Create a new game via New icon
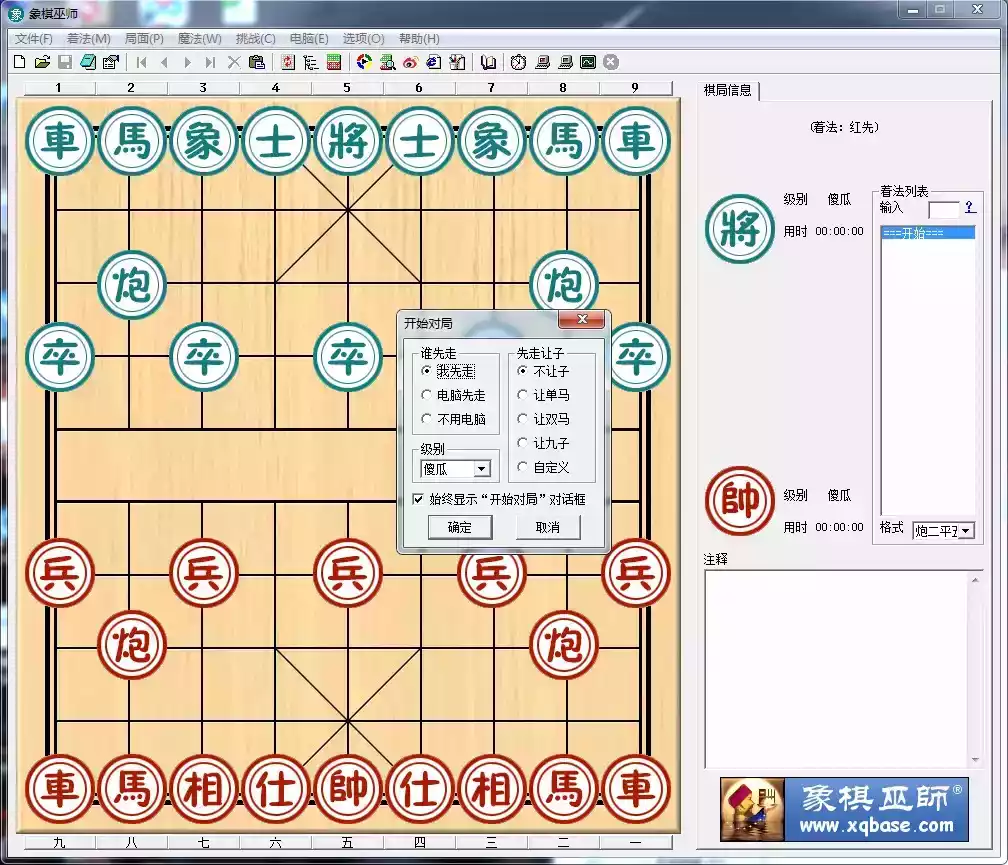This screenshot has width=1008, height=865. [19, 62]
